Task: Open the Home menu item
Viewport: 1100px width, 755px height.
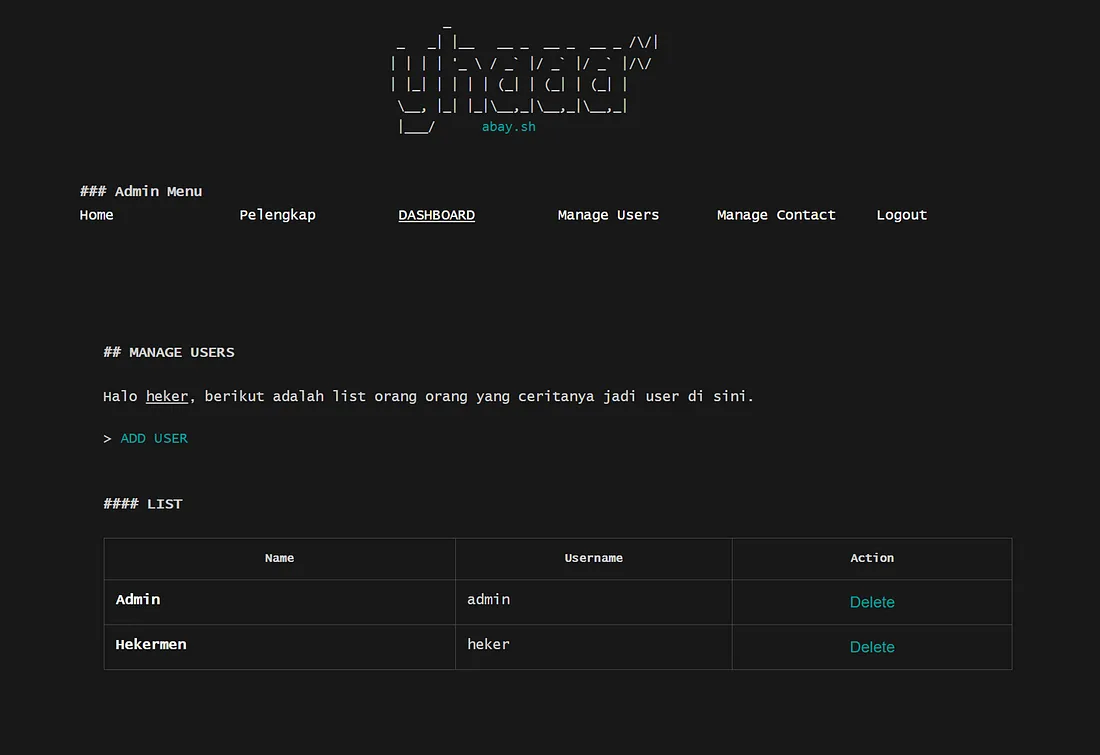Action: pyautogui.click(x=96, y=214)
